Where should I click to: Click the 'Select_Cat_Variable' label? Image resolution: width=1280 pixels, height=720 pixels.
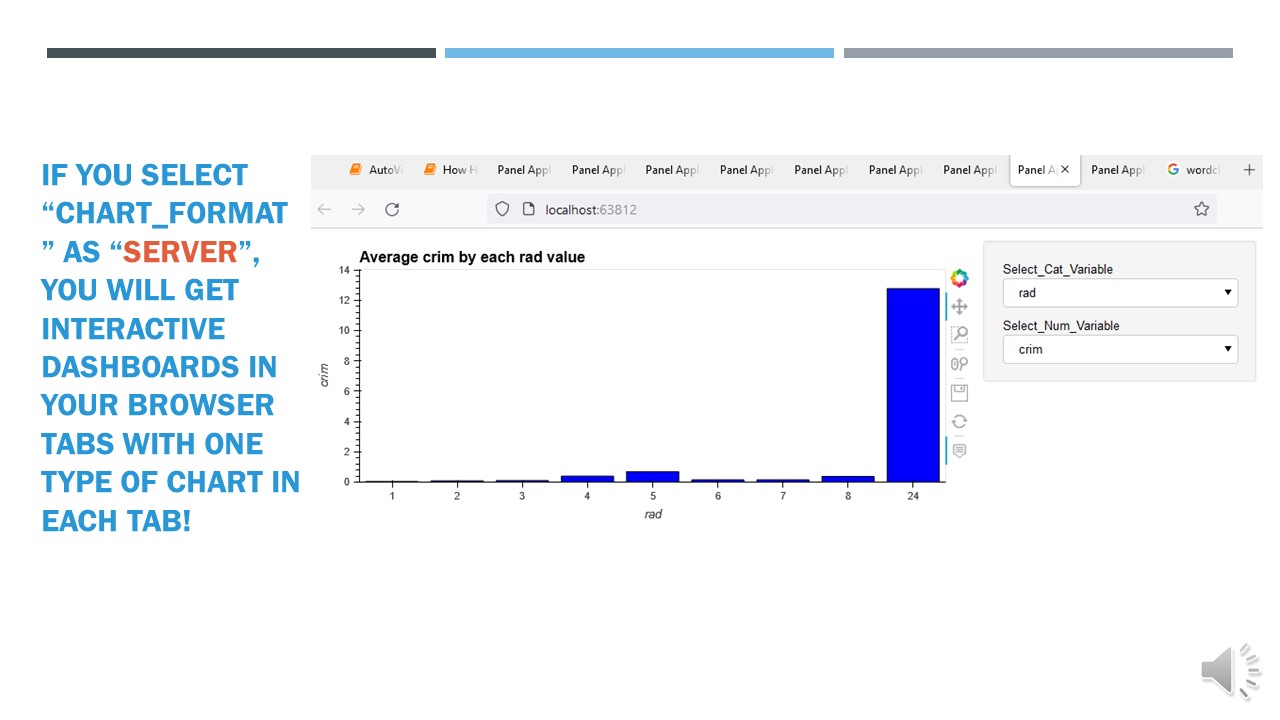point(1058,269)
